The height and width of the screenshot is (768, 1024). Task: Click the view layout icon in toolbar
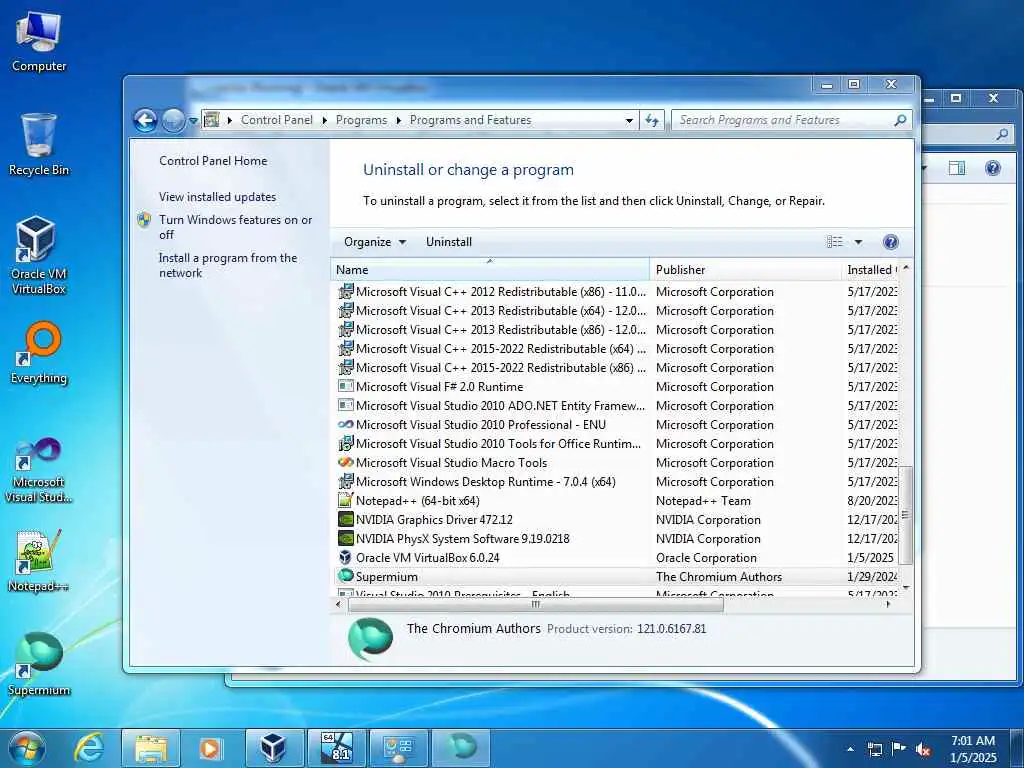pyautogui.click(x=835, y=242)
